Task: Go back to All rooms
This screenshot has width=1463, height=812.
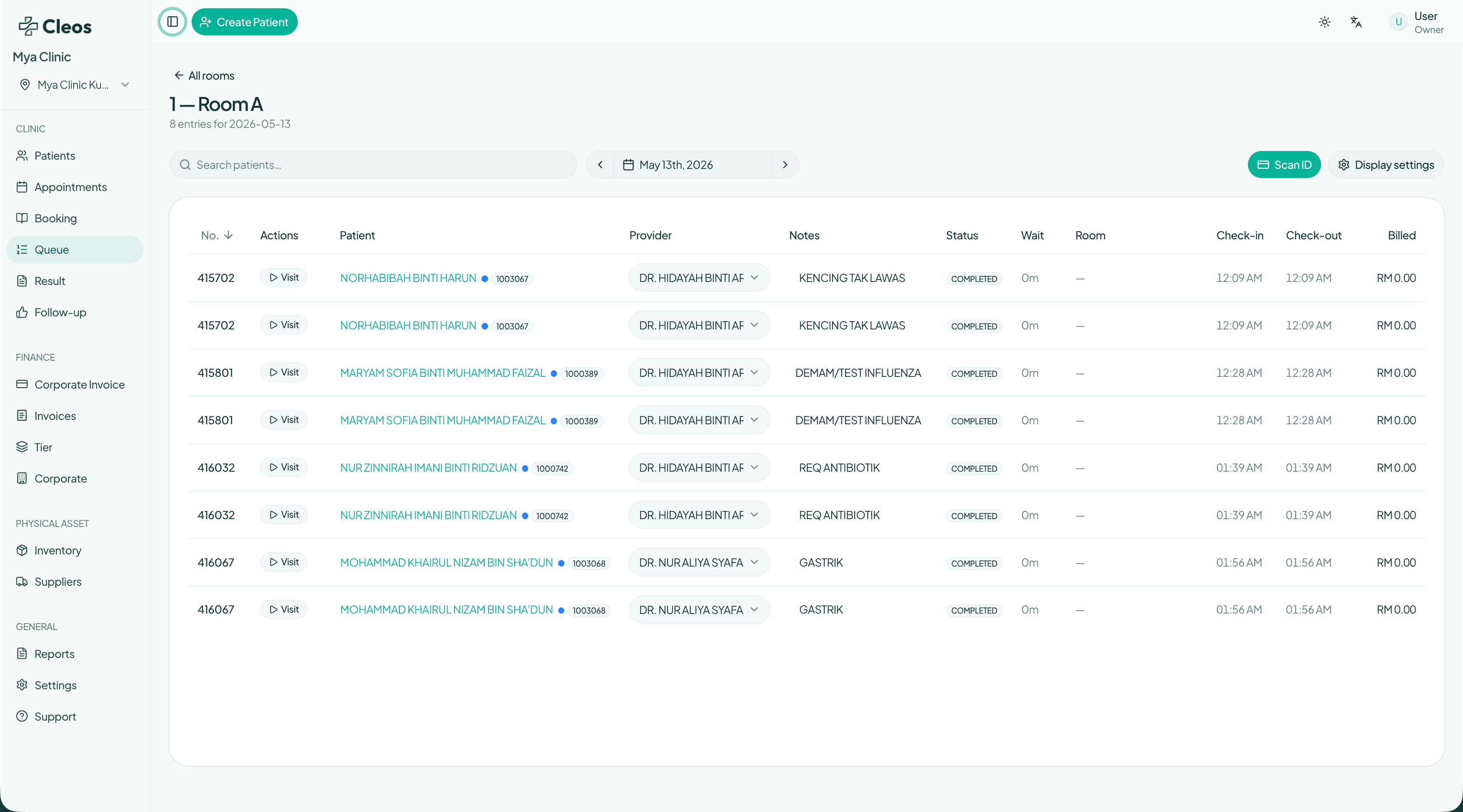Action: [x=204, y=75]
